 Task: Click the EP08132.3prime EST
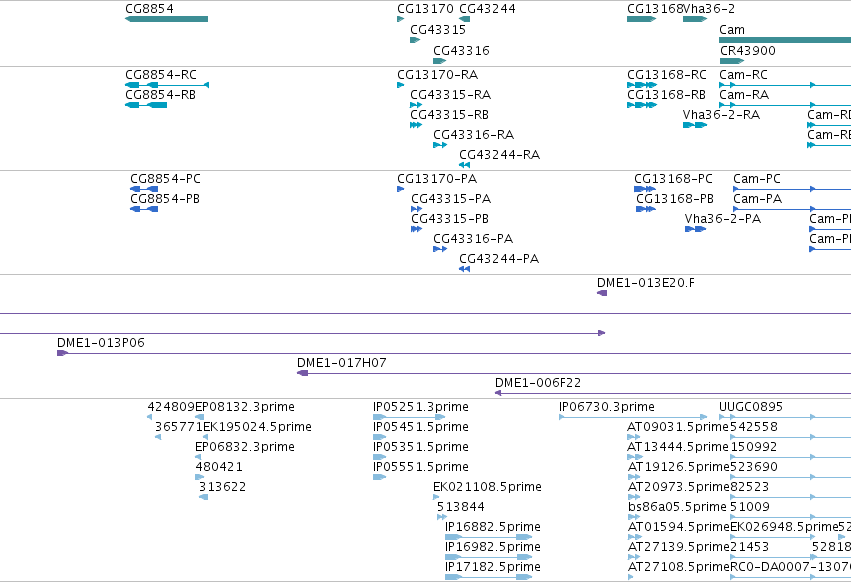click(199, 417)
